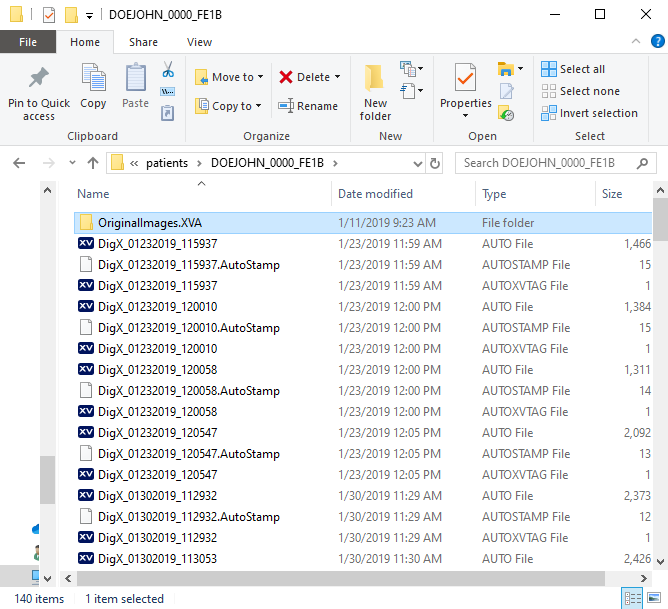Viewport: 668px width, 609px height.
Task: Go up one folder level arrow
Action: (93, 163)
